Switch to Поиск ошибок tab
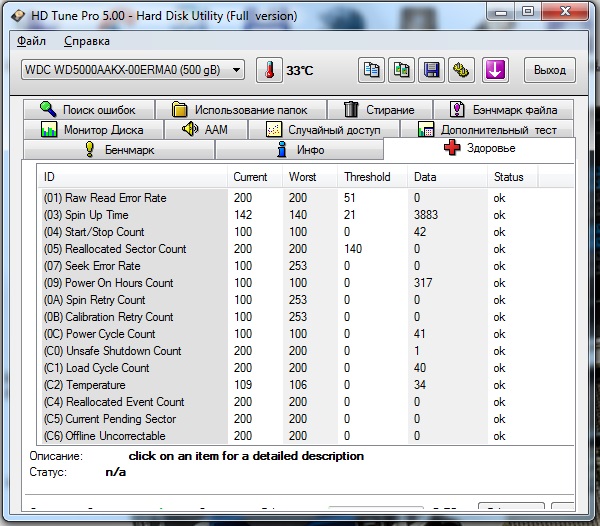The image size is (600, 526). click(89, 110)
